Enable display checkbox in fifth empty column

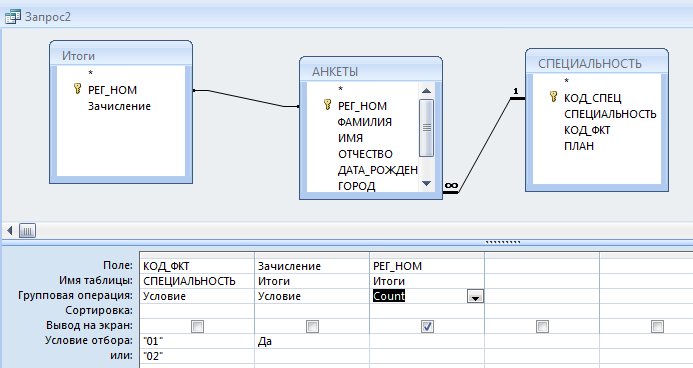tap(657, 326)
